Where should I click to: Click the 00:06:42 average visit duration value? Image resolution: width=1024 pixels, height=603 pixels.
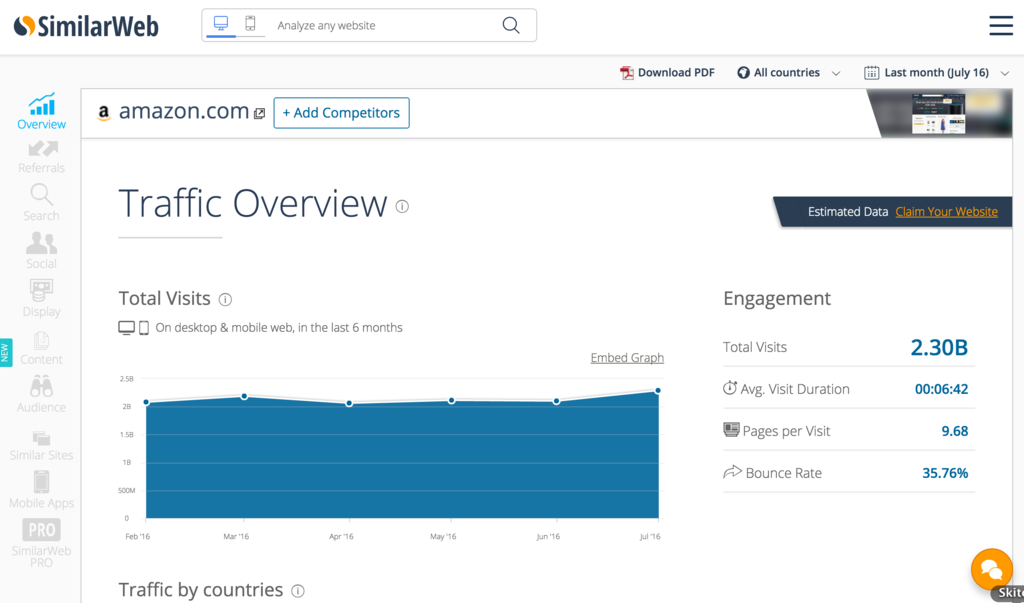coord(941,389)
